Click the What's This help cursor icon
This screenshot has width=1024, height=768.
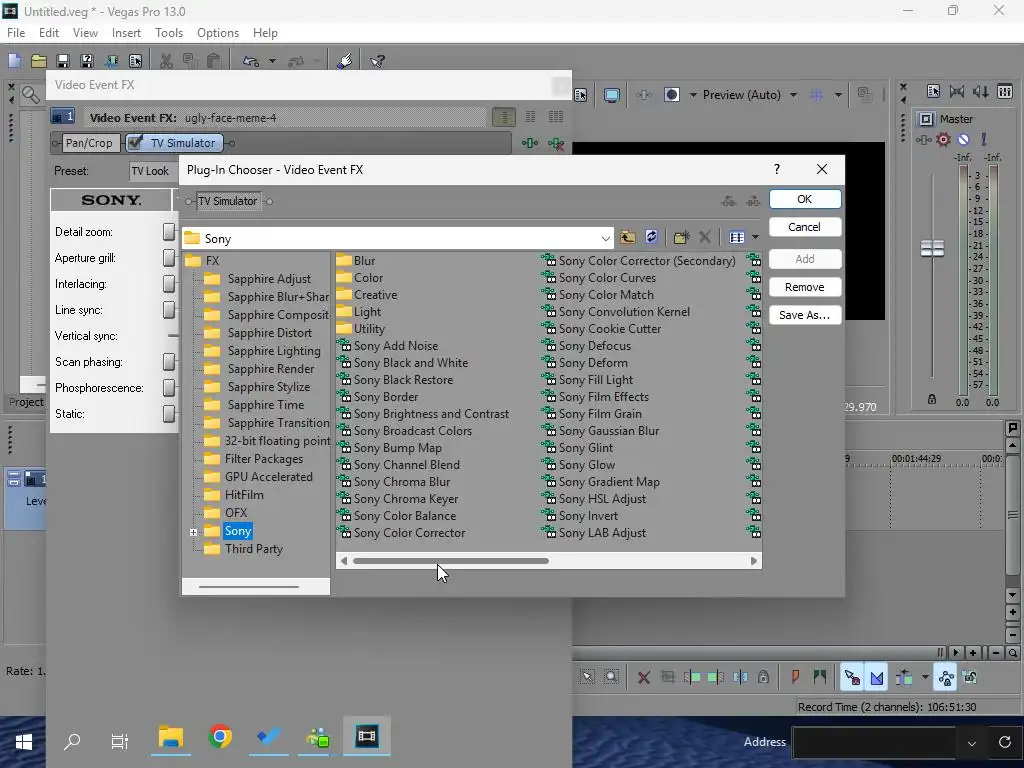tap(377, 61)
